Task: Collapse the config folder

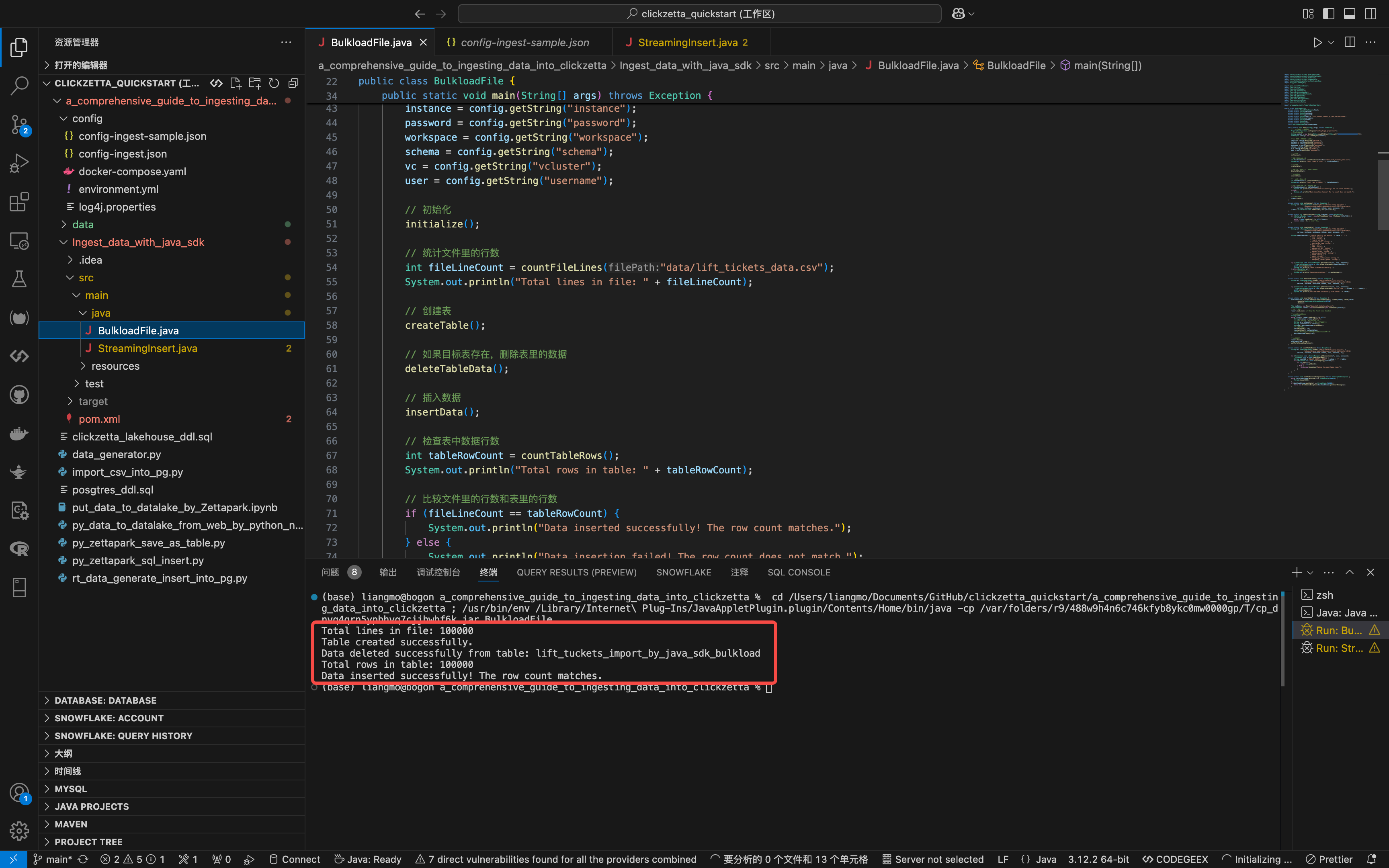Action: coord(87,118)
